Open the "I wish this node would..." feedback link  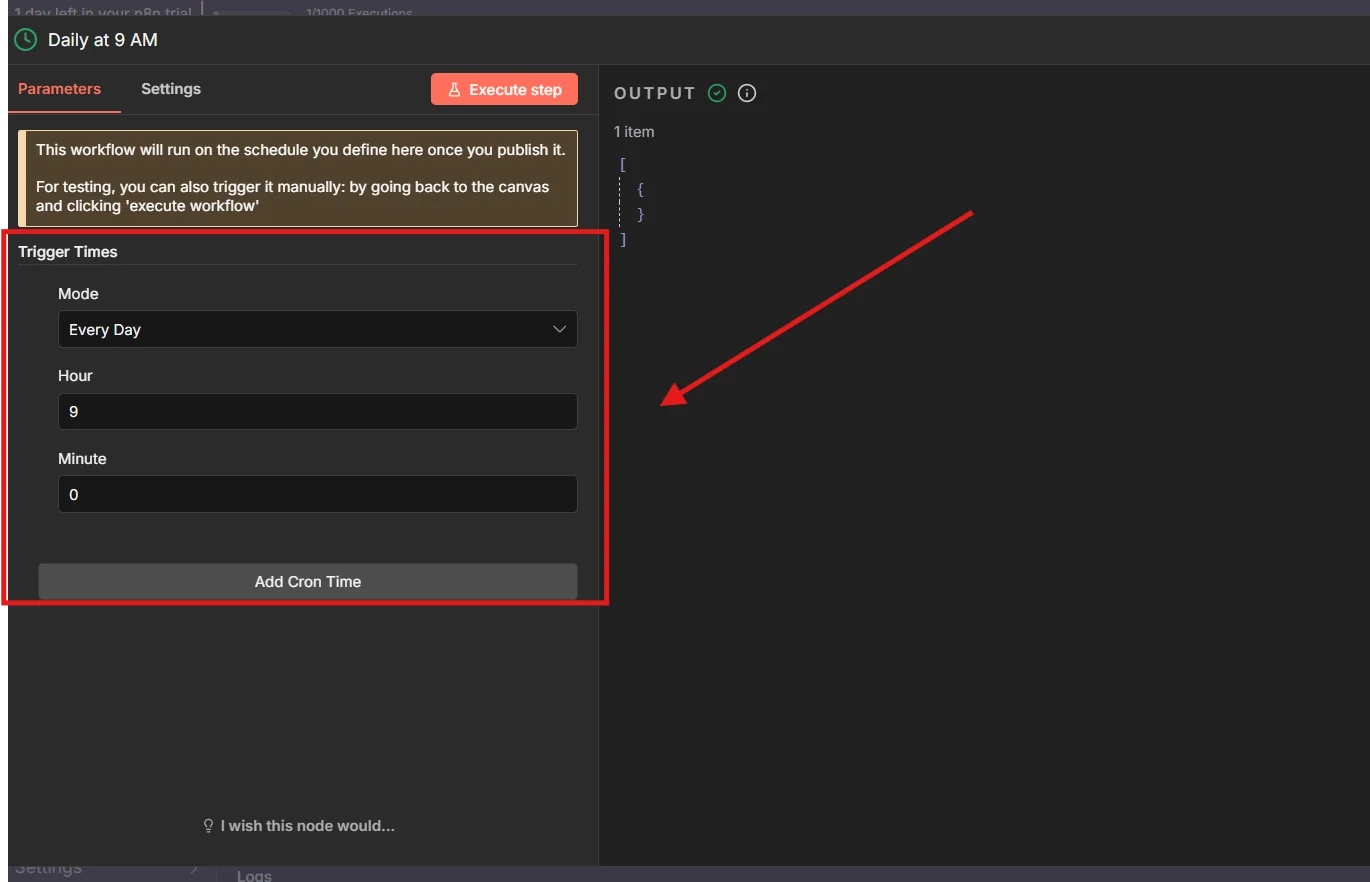pos(298,825)
